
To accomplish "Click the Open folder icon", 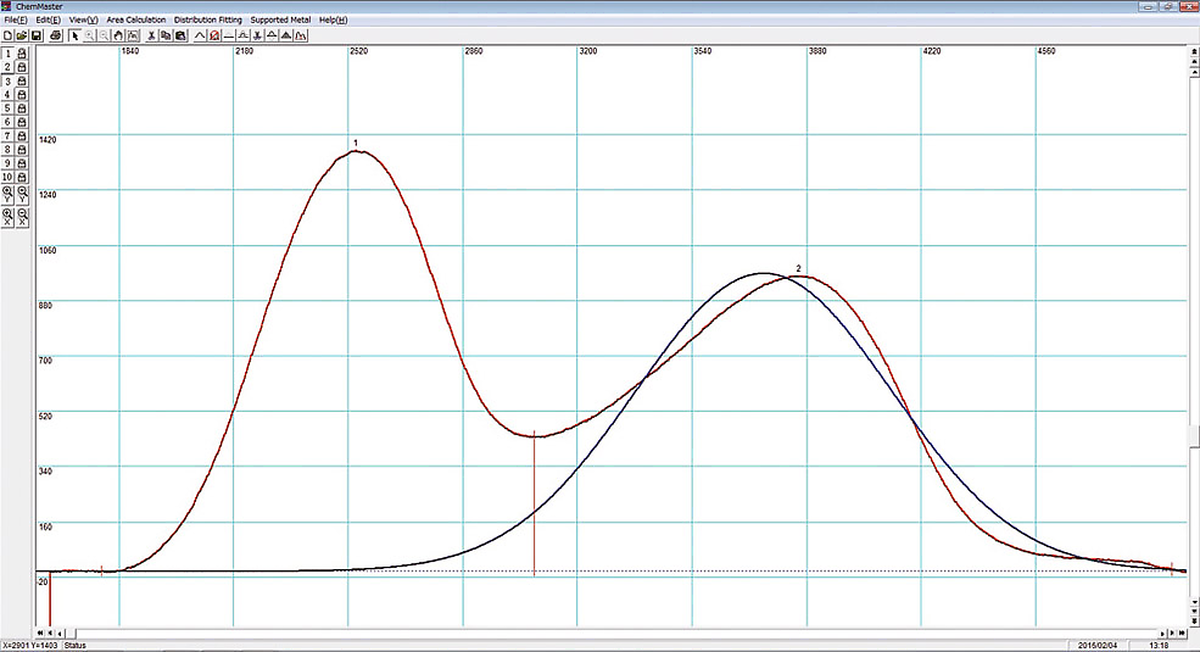I will pyautogui.click(x=21, y=35).
